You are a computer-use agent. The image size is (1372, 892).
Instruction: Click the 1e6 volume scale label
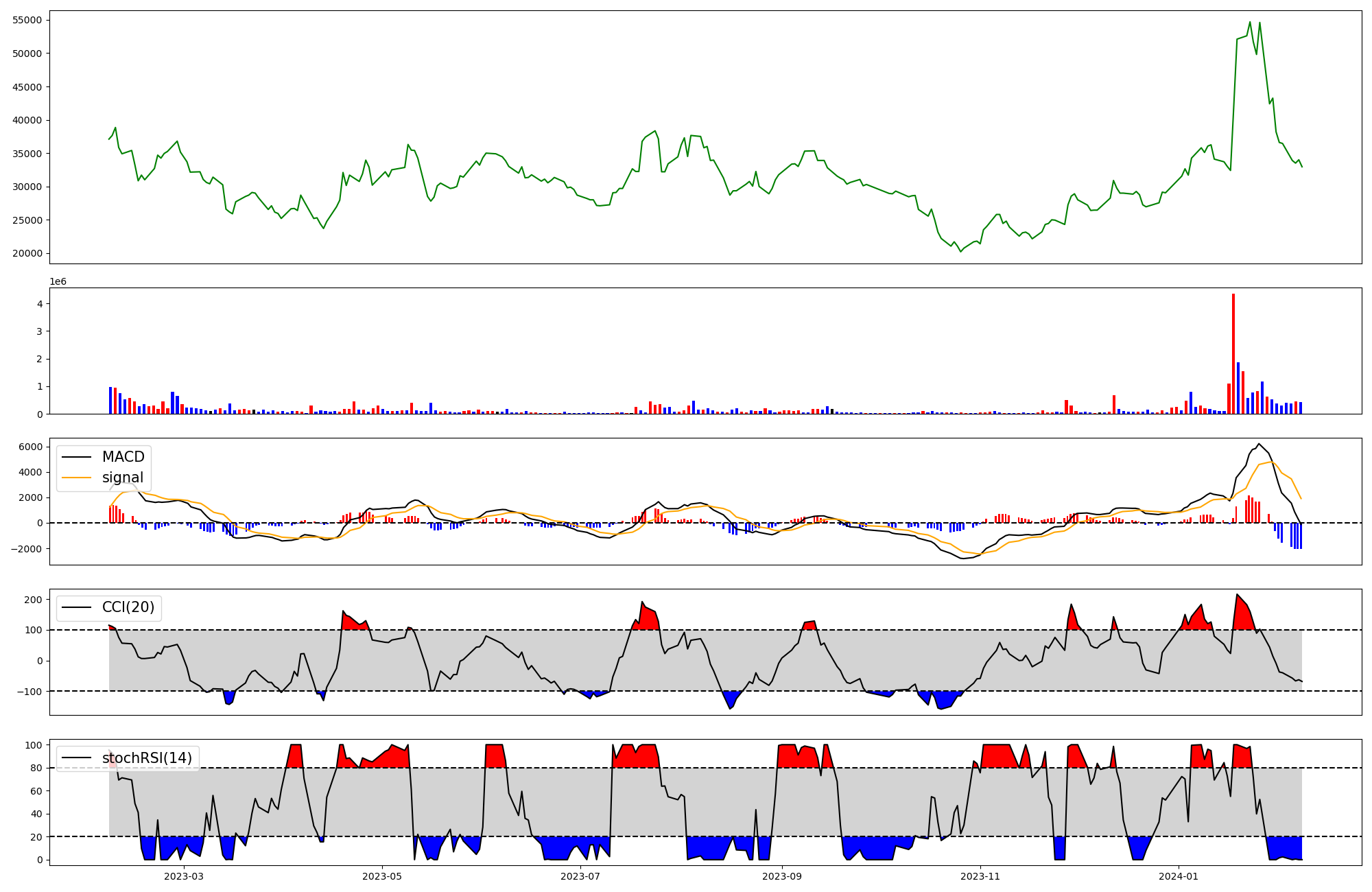click(58, 282)
